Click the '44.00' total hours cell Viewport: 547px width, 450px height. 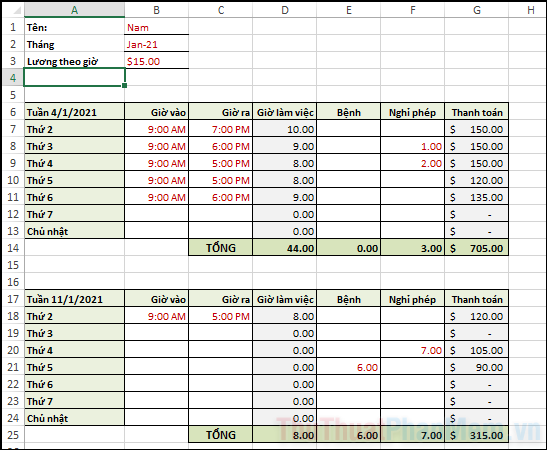point(285,248)
